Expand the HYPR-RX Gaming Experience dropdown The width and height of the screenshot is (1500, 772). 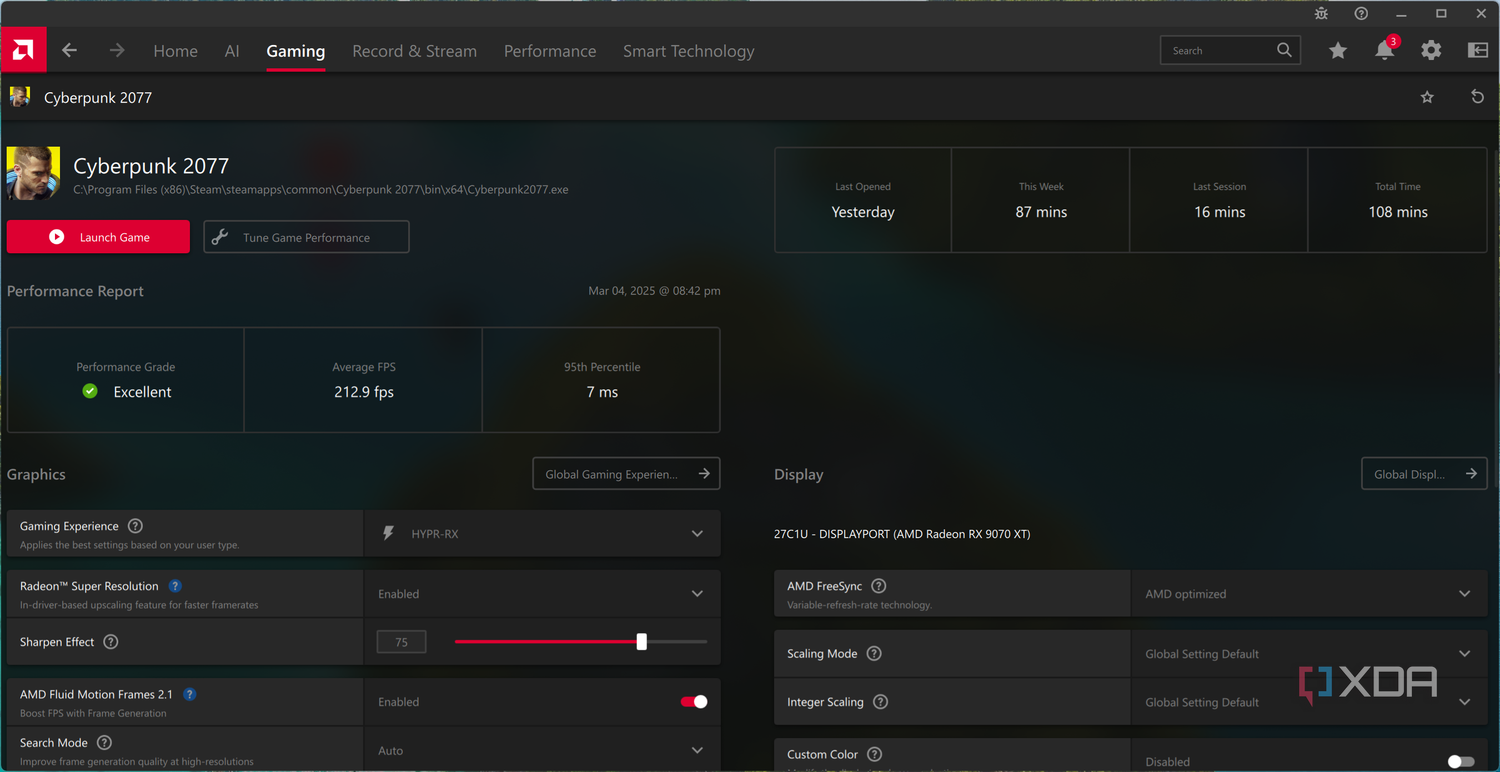coord(542,534)
